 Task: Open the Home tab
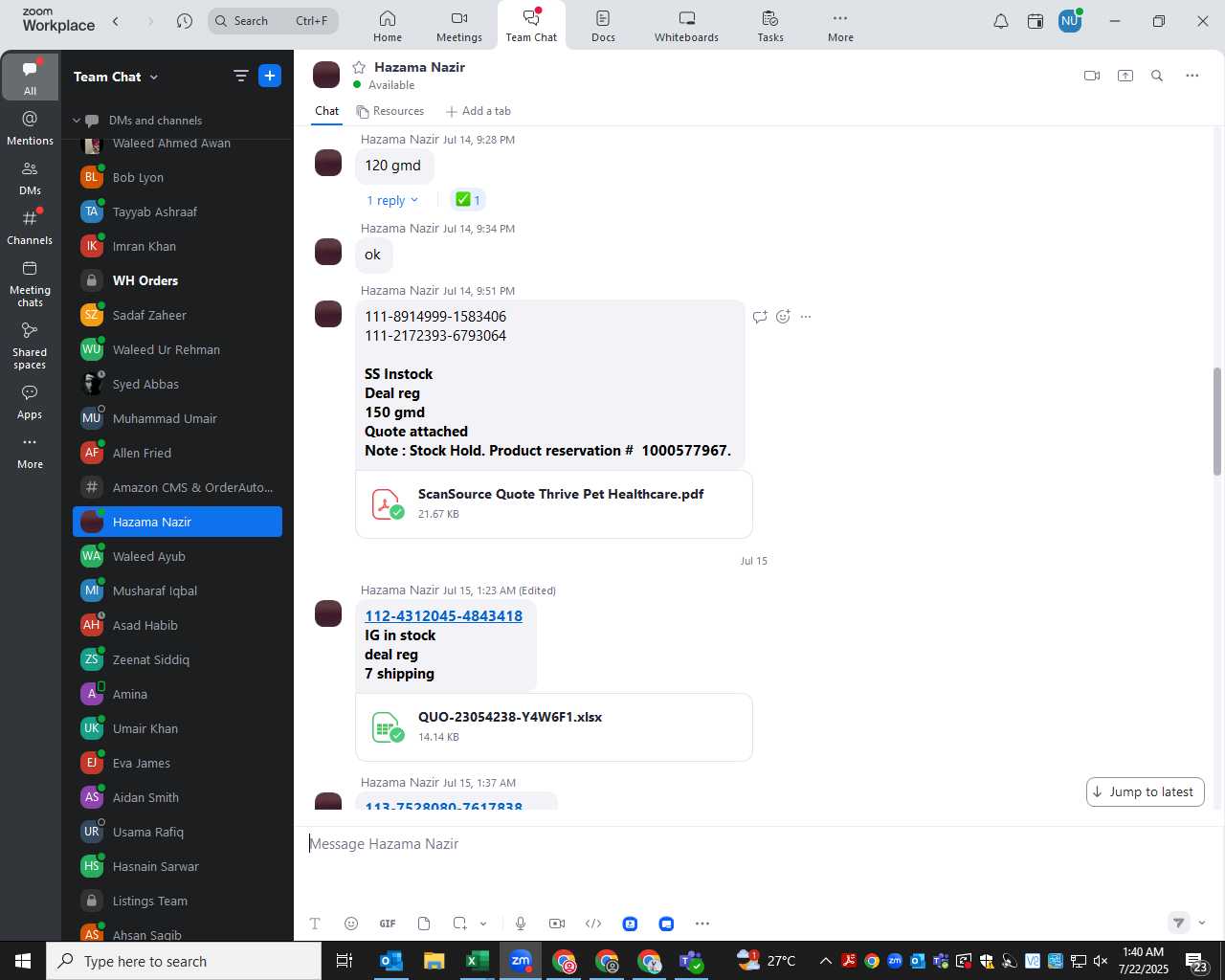388,26
